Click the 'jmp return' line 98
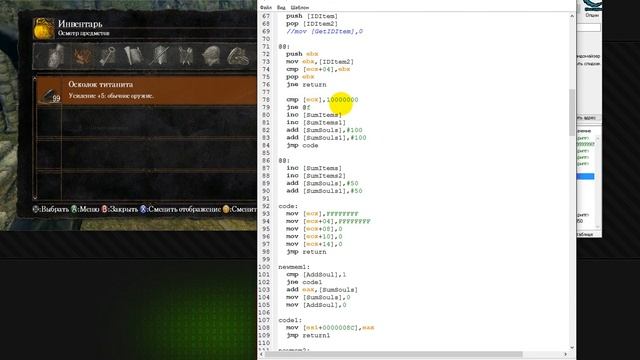The width and height of the screenshot is (640, 360). (x=306, y=252)
